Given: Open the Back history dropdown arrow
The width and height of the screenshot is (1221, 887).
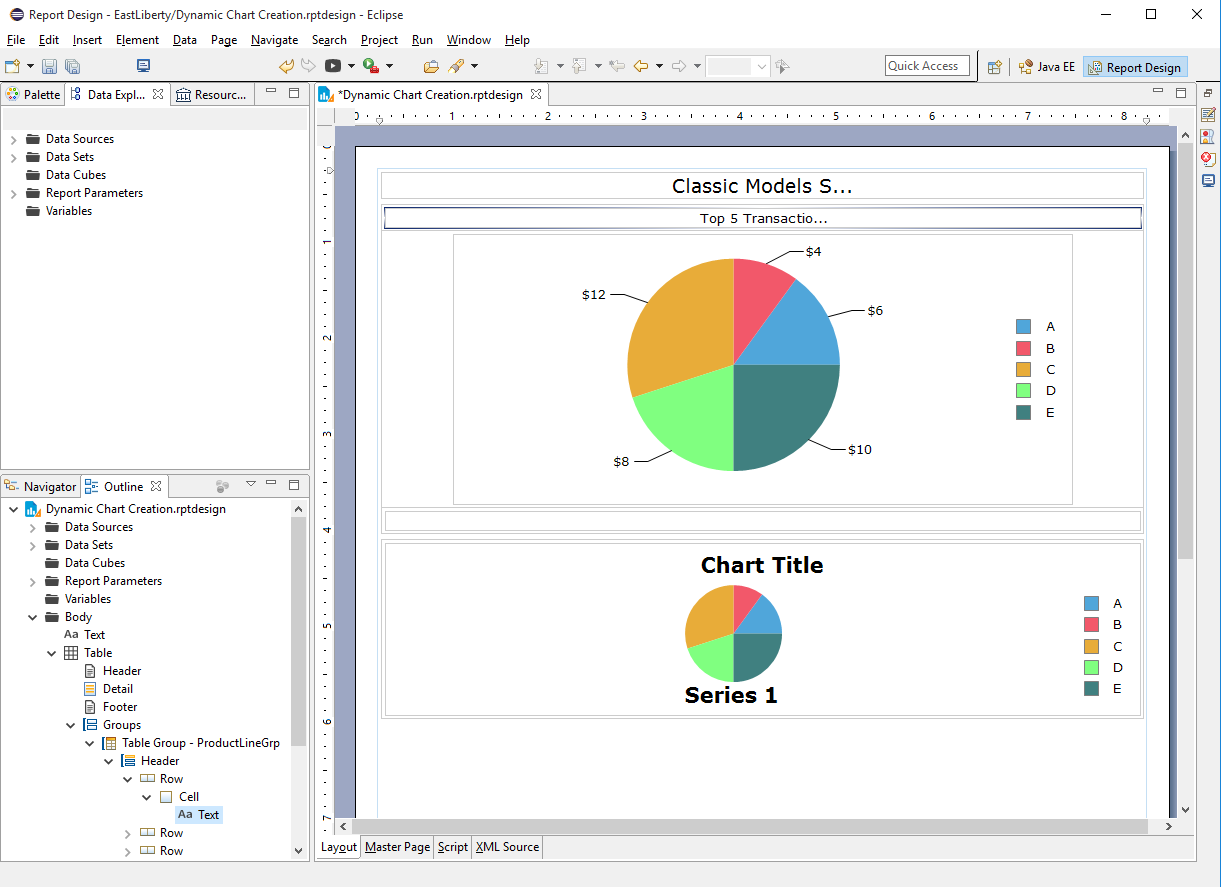Looking at the screenshot, I should [659, 66].
